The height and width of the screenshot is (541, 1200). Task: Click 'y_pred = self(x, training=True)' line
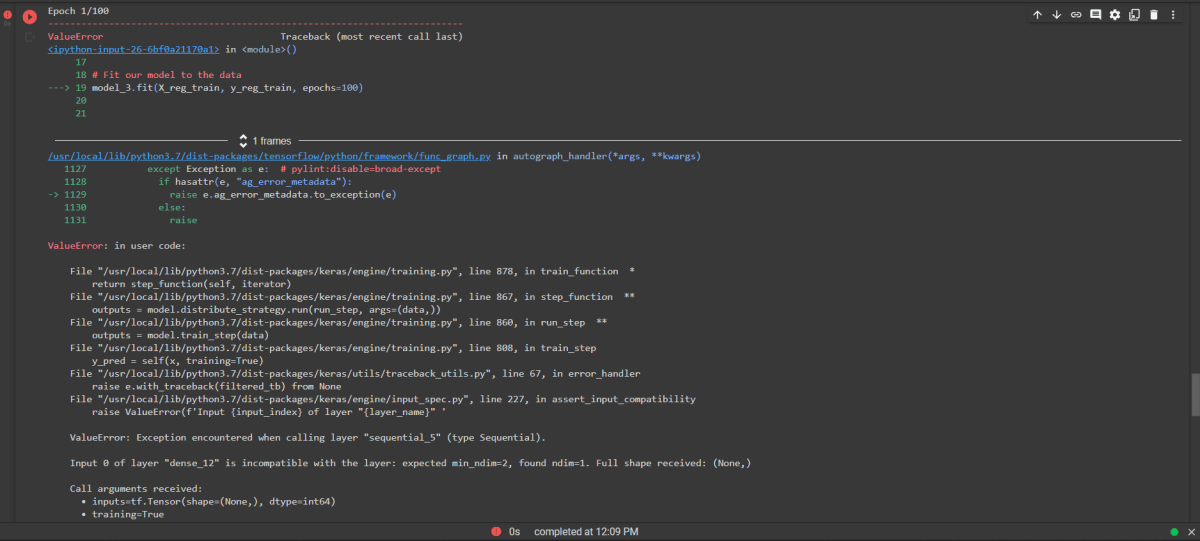pyautogui.click(x=177, y=361)
